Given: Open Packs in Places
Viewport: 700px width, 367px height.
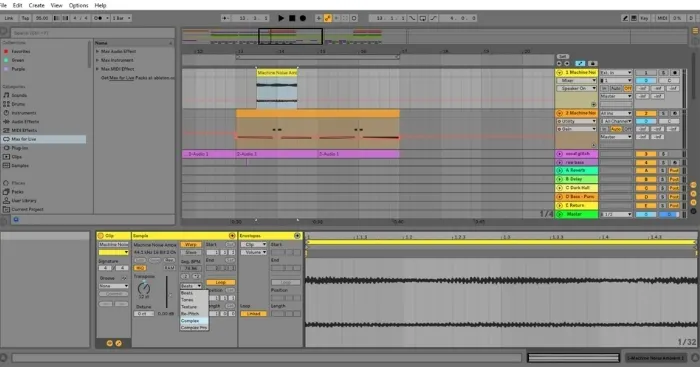Looking at the screenshot, I should coord(17,192).
